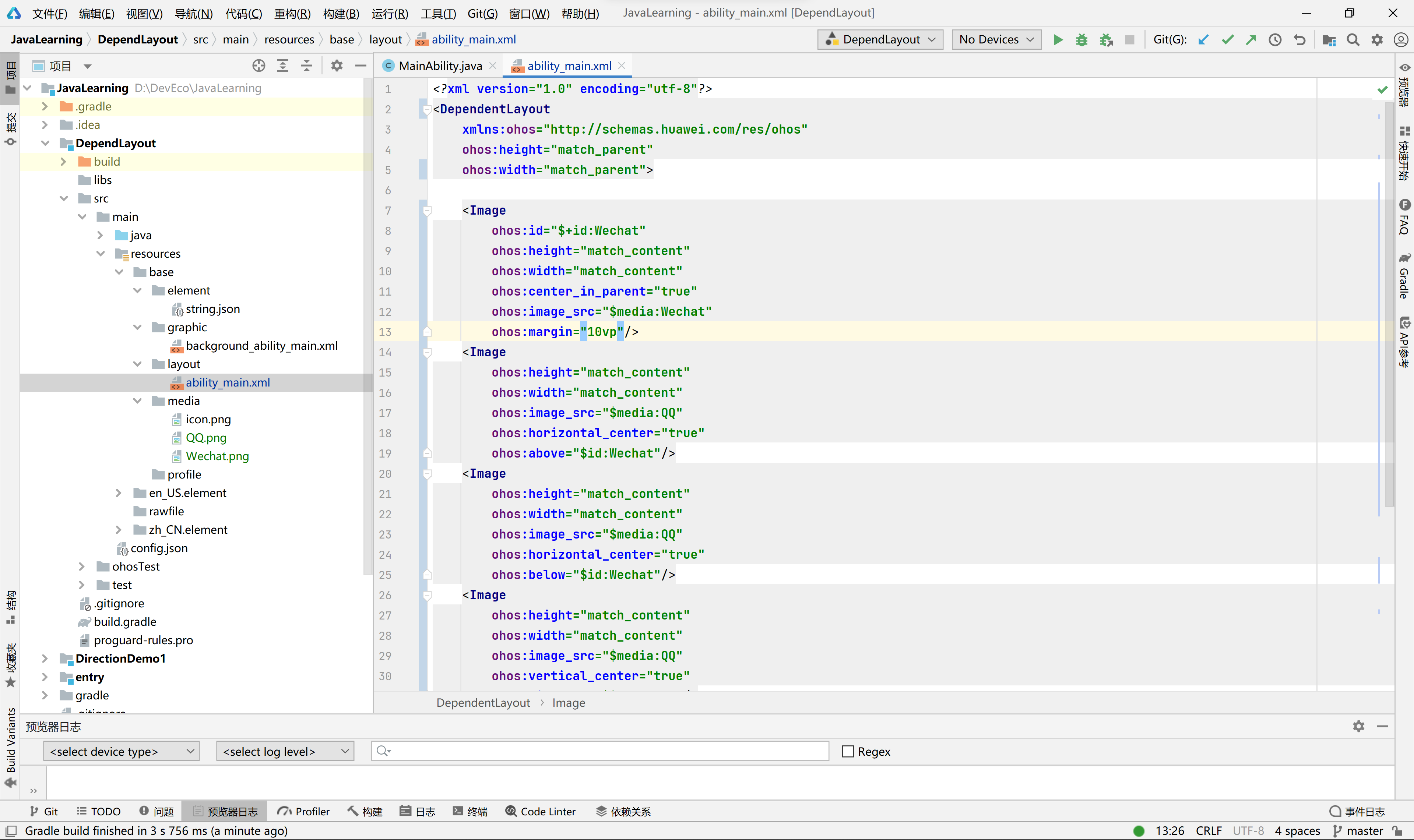Enable the Regex checkbox
This screenshot has height=840, width=1414.
coord(848,751)
